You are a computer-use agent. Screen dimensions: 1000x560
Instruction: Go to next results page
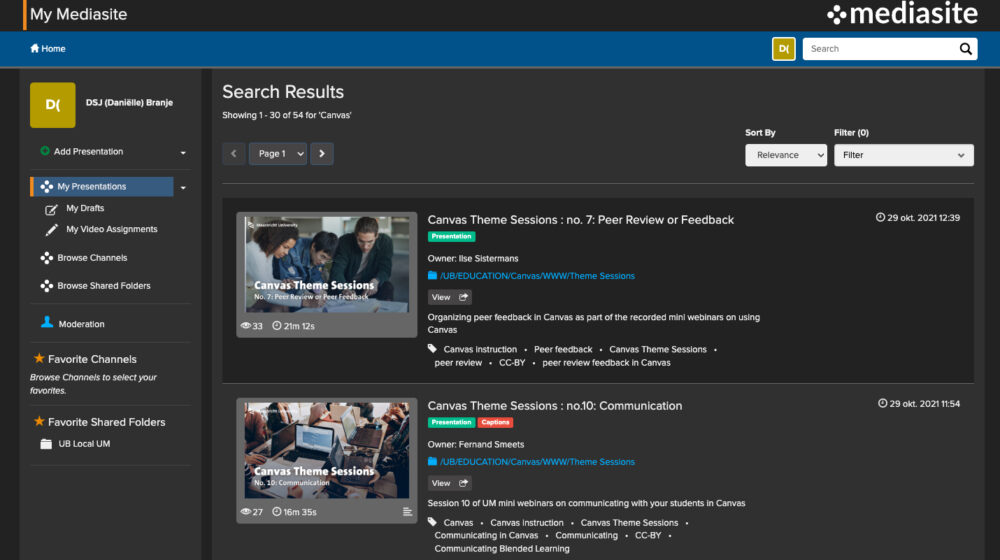(x=321, y=154)
